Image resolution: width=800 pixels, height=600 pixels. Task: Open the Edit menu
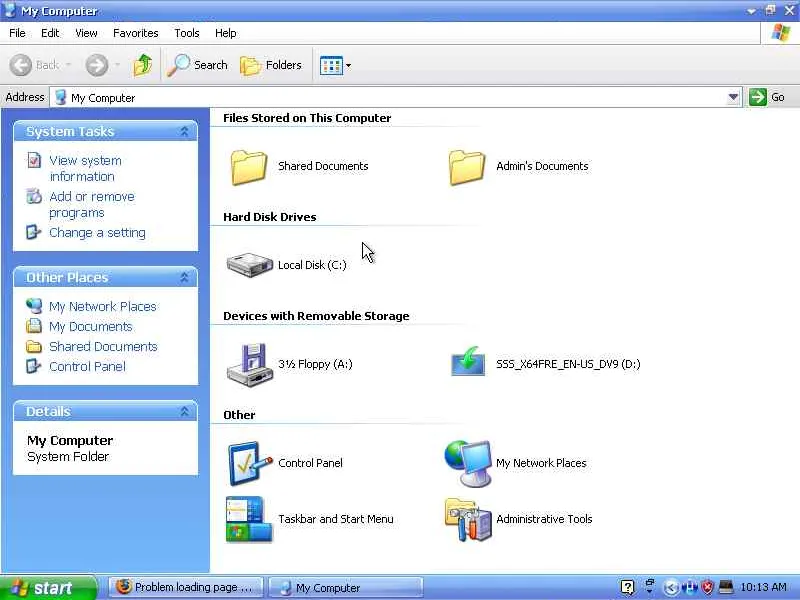[x=50, y=33]
